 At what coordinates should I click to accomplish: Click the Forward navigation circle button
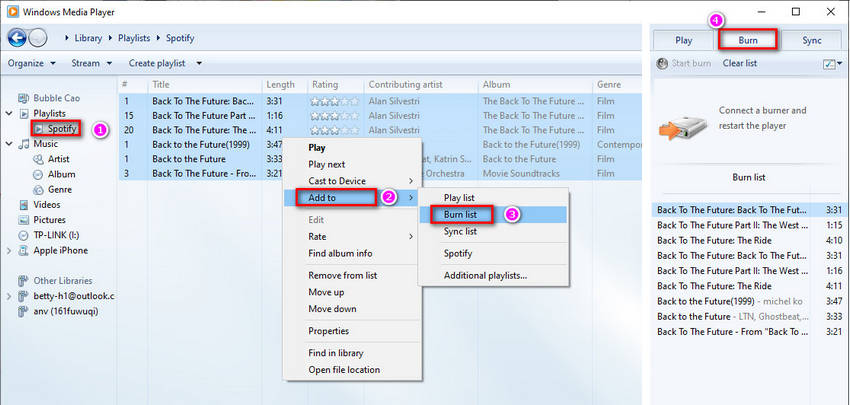pos(38,38)
